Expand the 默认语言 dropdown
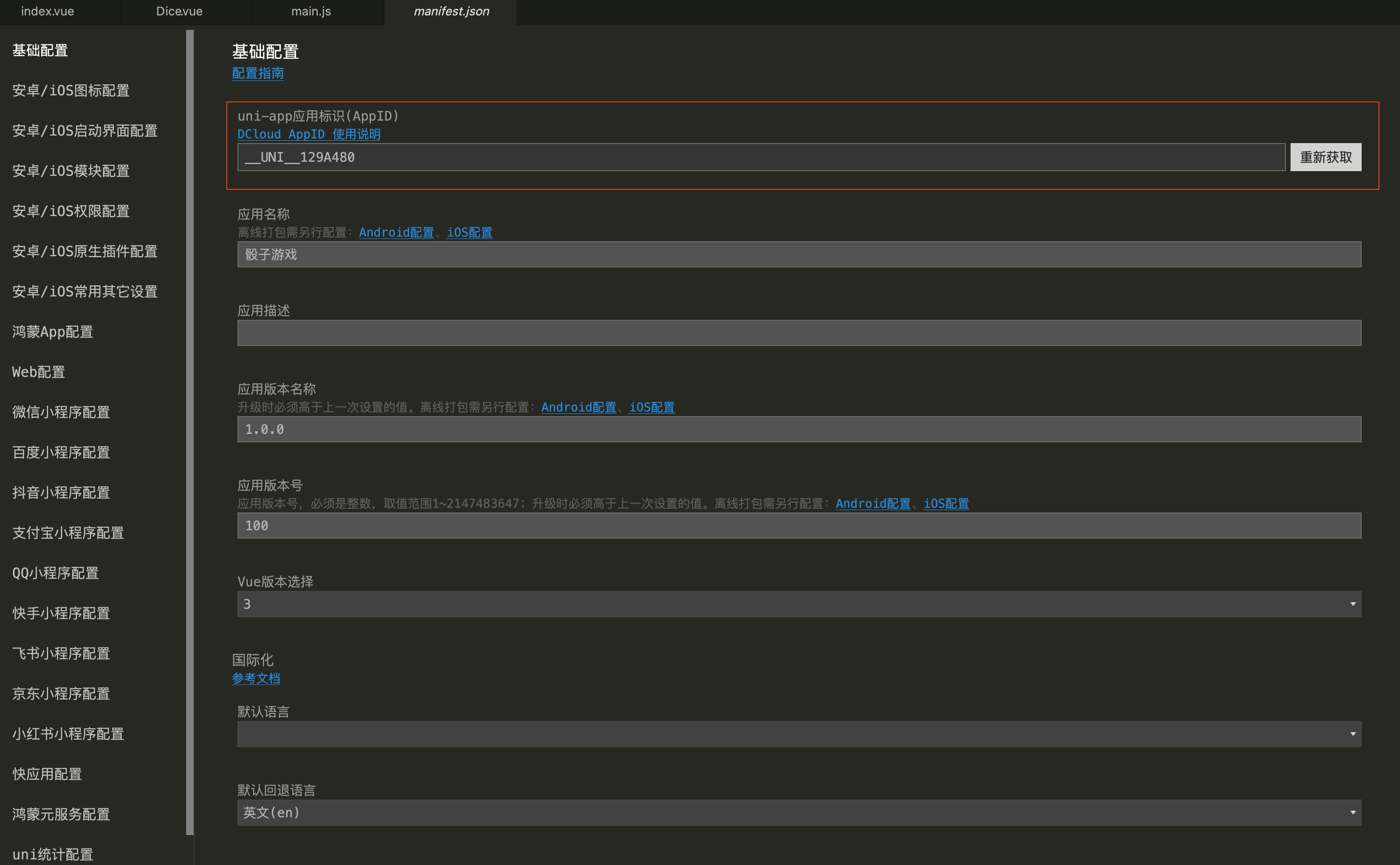1400x865 pixels. point(799,734)
